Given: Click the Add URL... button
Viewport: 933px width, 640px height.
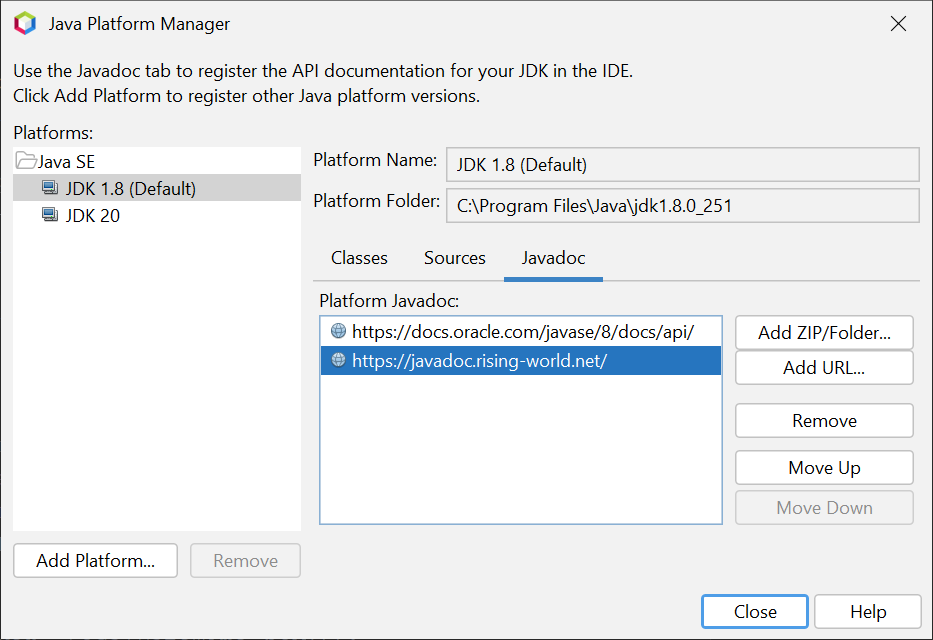Looking at the screenshot, I should (824, 368).
